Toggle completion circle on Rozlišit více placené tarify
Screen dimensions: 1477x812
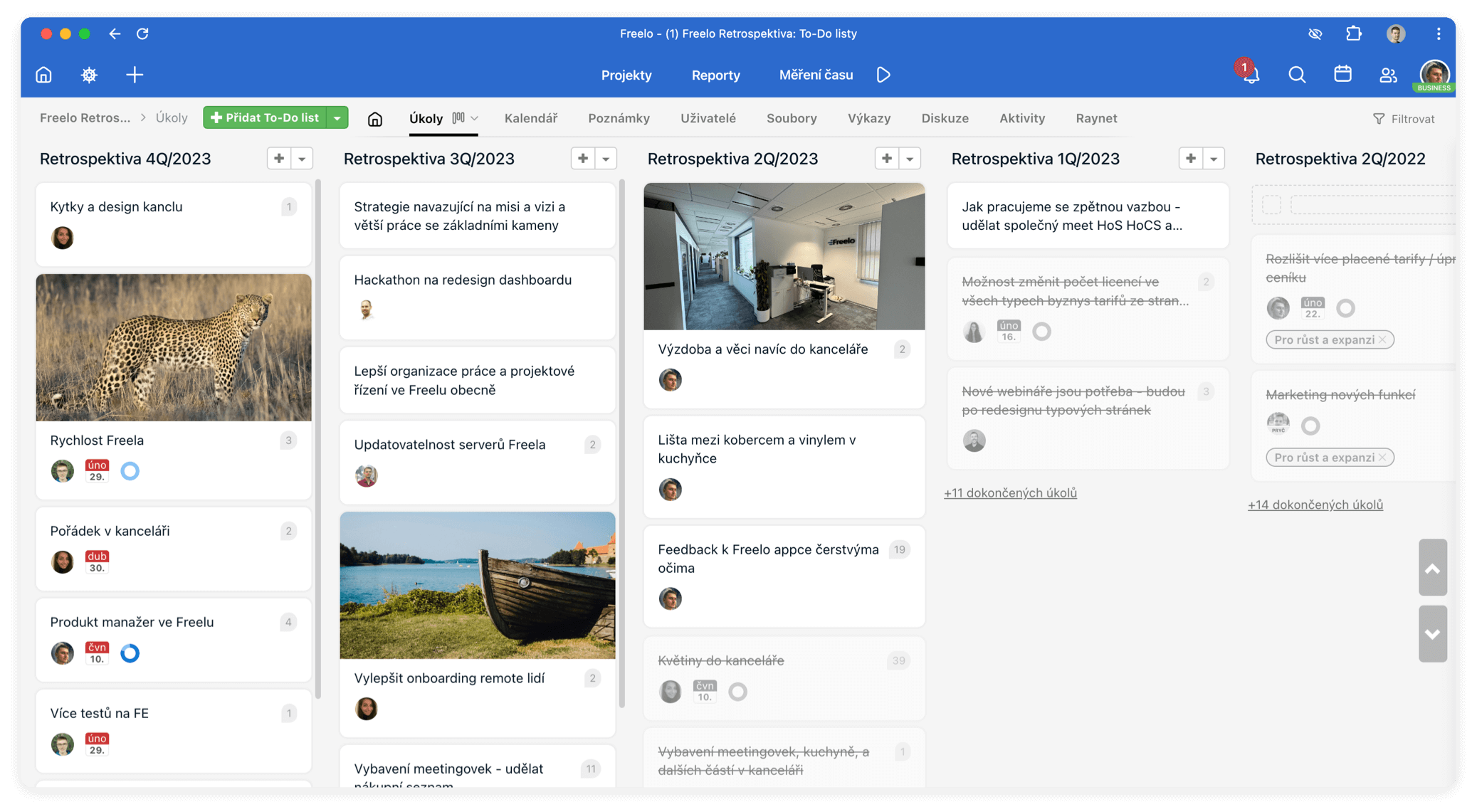[x=1345, y=308]
